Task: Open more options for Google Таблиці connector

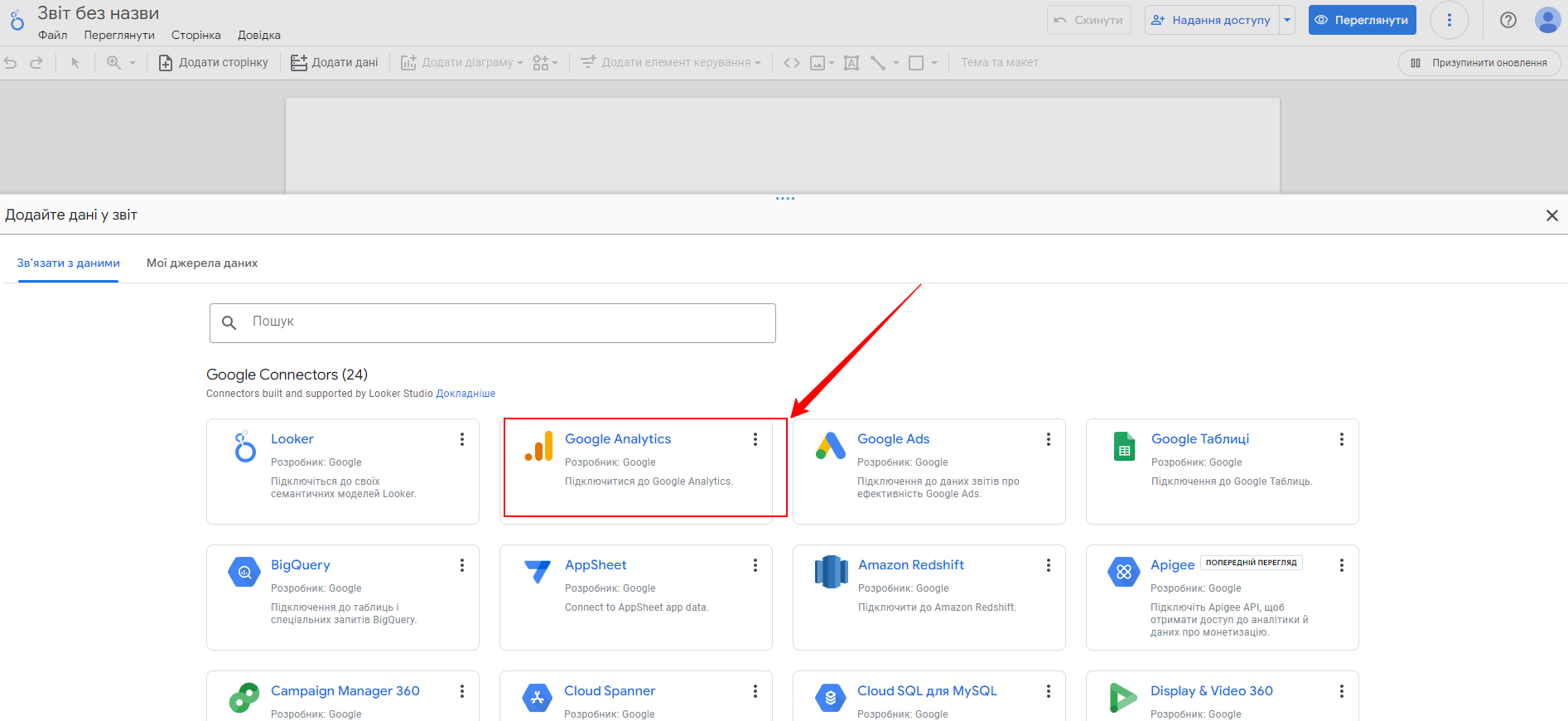Action: pos(1342,439)
